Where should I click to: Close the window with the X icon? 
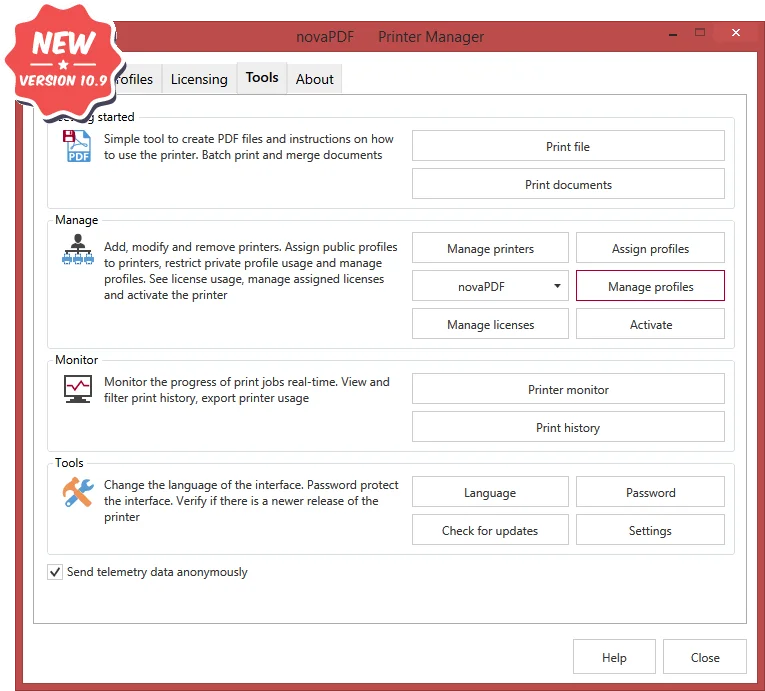[x=736, y=33]
